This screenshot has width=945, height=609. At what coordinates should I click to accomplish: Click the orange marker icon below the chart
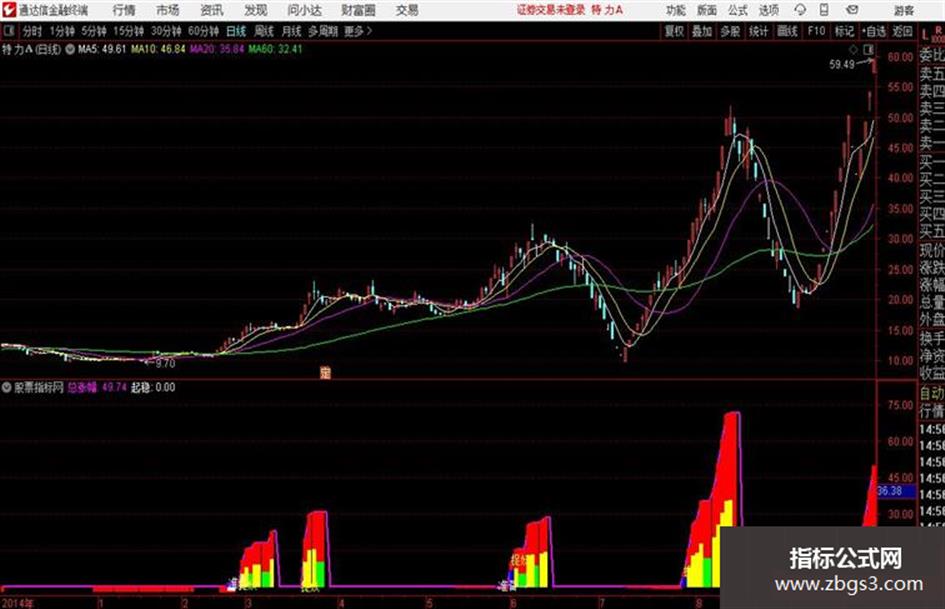[x=325, y=373]
